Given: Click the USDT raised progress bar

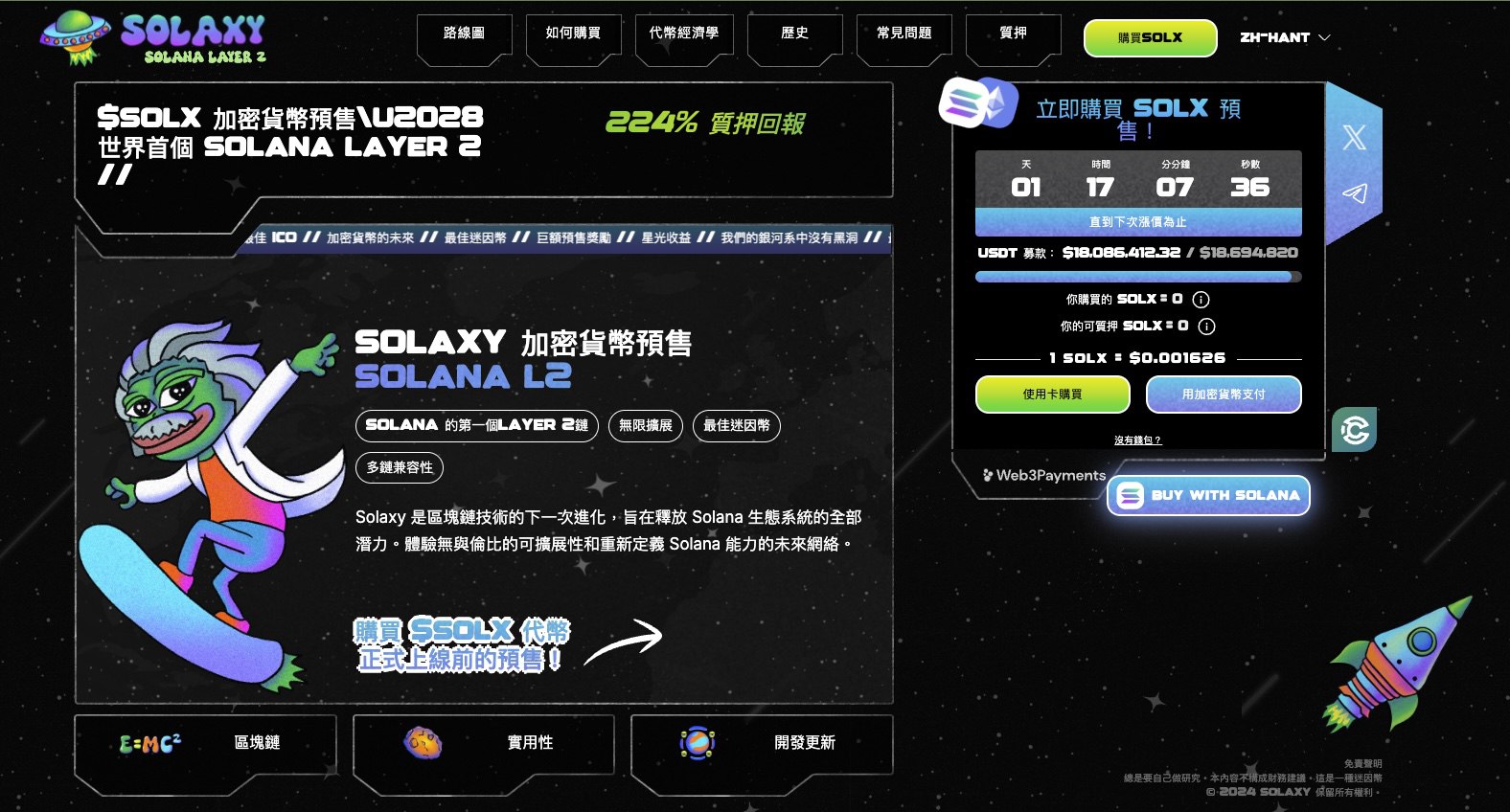Looking at the screenshot, I should pos(1138,277).
